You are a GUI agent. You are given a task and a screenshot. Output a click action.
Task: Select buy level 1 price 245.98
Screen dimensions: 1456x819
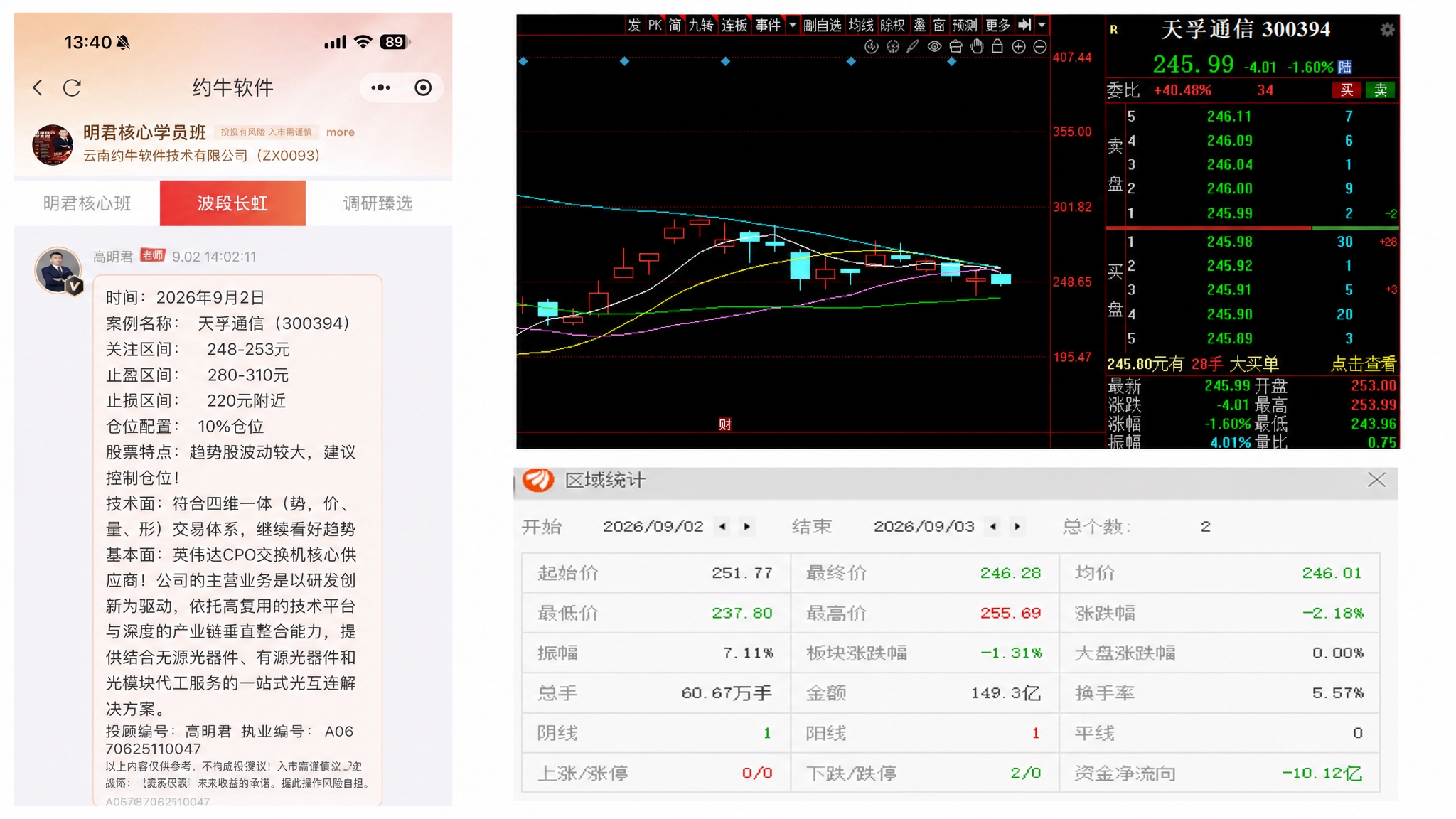tap(1229, 242)
